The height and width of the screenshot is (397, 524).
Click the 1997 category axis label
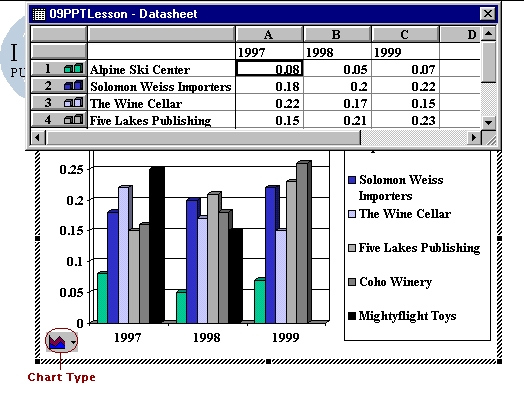[127, 338]
